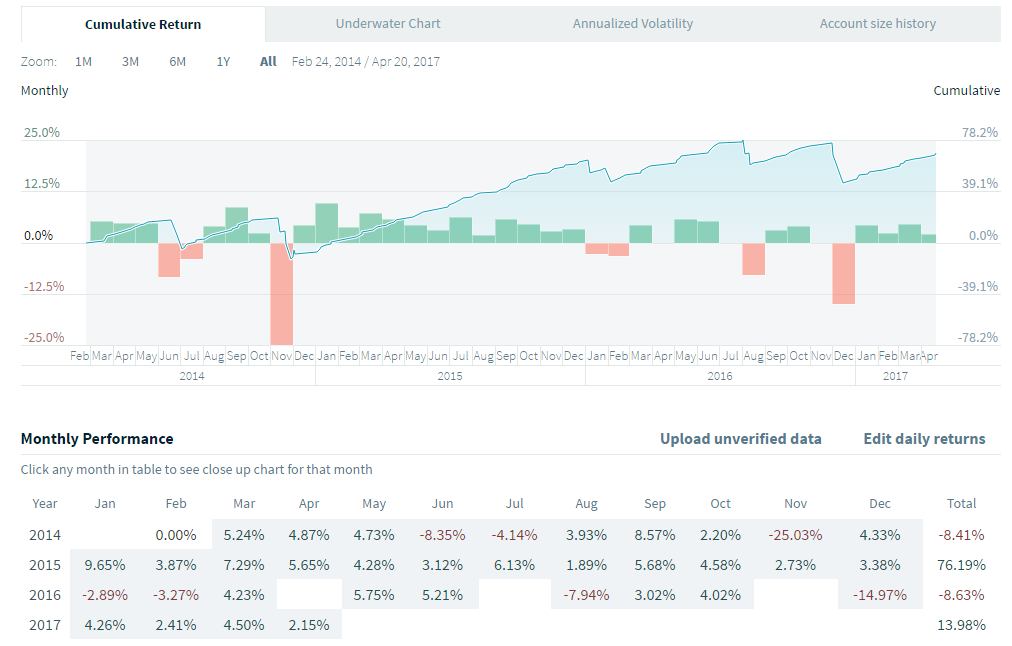The width and height of the screenshot is (1012, 646).
Task: Select the All zoom option
Action: click(x=268, y=62)
